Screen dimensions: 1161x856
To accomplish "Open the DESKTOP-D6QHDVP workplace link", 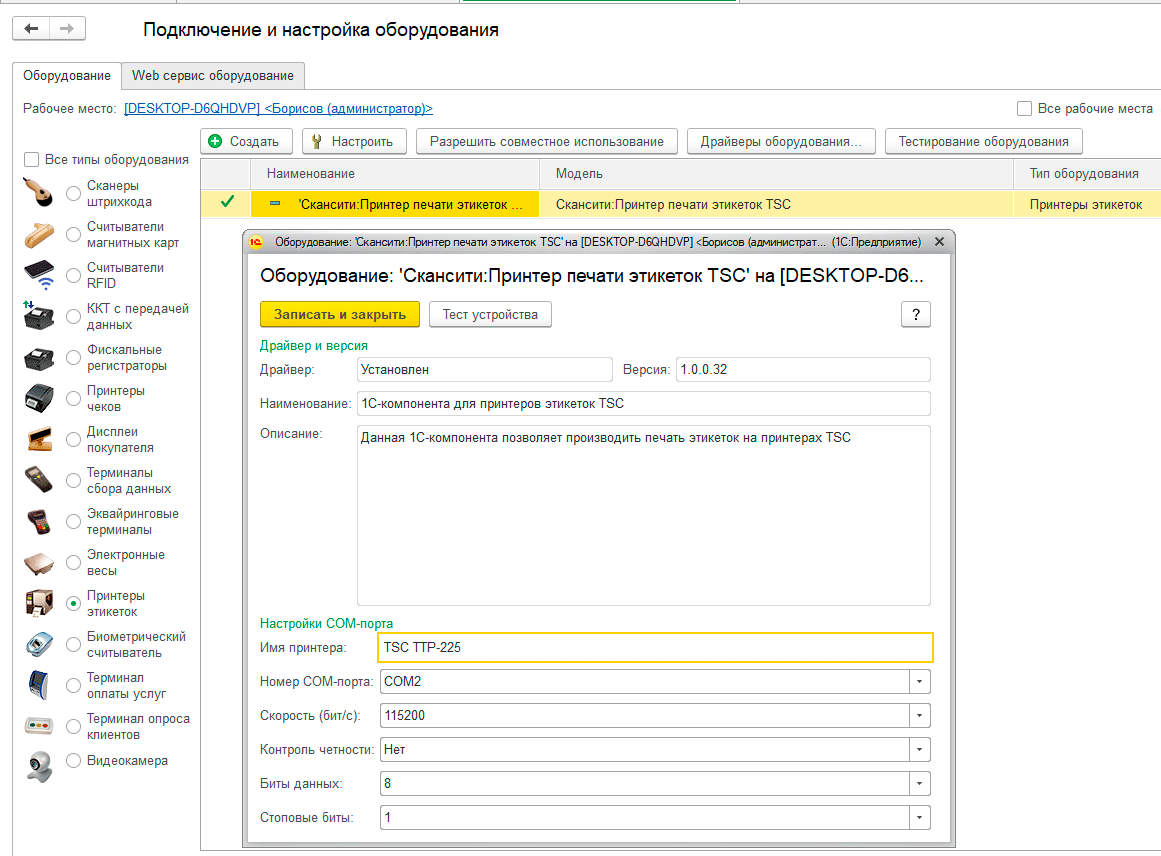I will 278,108.
